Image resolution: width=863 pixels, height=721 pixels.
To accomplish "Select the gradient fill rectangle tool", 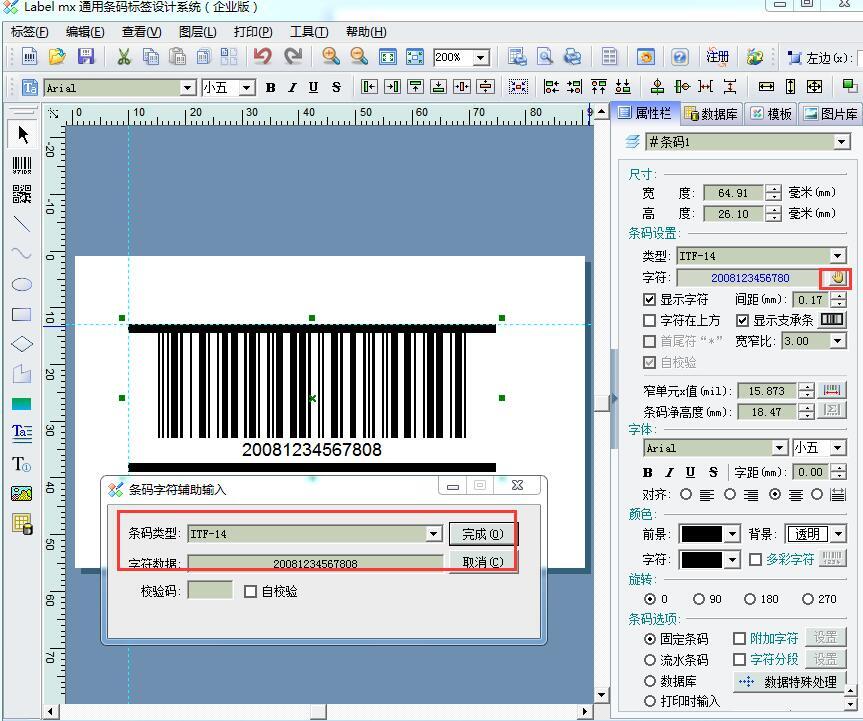I will tap(21, 404).
